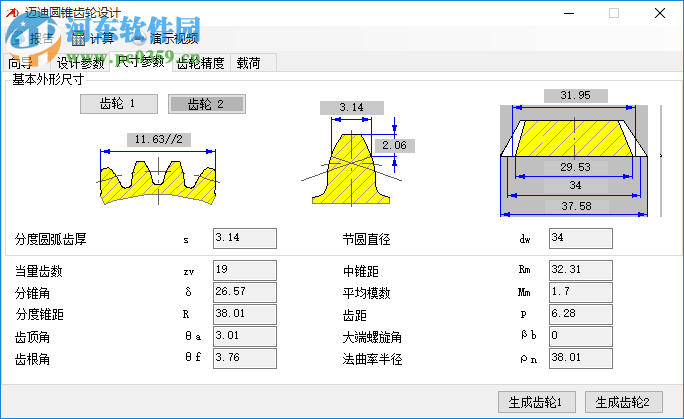Viewport: 684px width, 419px height.
Task: Click the 3.14 label above tooth profile
Action: click(352, 108)
